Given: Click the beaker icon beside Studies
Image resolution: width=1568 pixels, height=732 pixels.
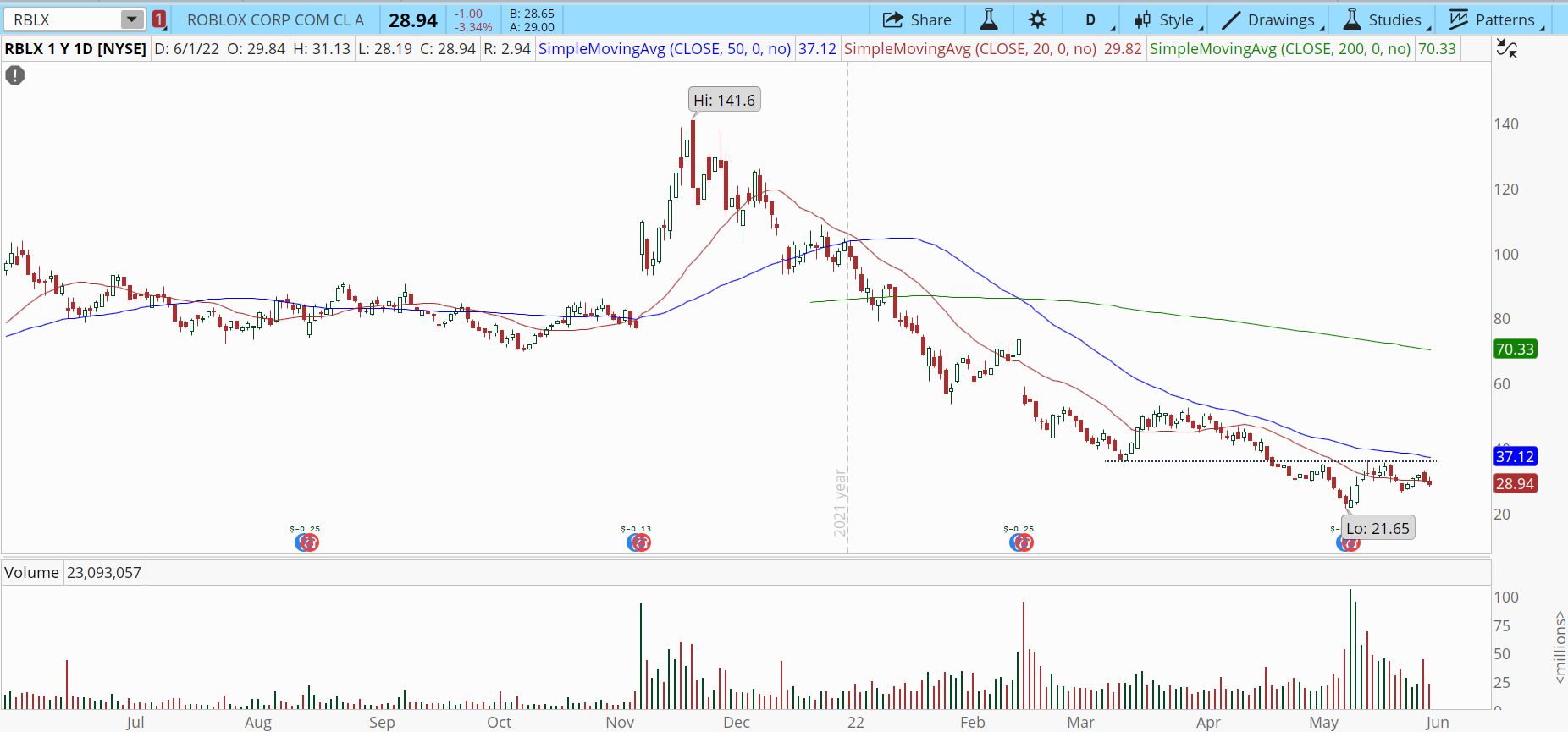Looking at the screenshot, I should [1351, 19].
